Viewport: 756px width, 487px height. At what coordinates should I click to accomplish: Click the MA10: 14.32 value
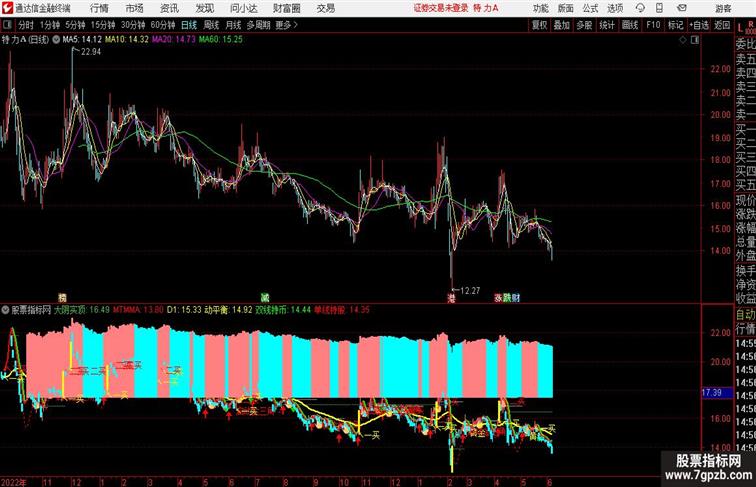(127, 40)
